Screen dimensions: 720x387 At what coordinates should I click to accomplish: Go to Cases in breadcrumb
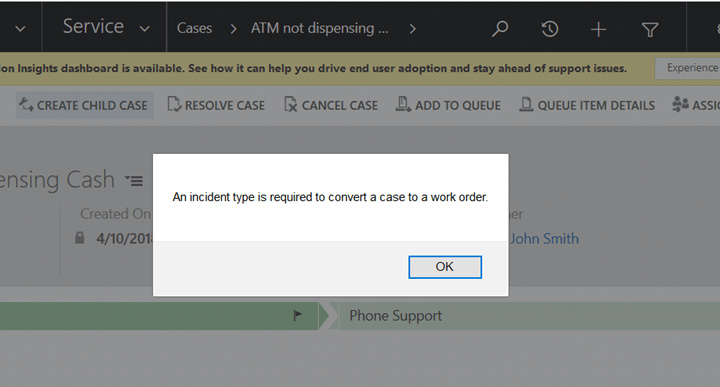tap(194, 28)
